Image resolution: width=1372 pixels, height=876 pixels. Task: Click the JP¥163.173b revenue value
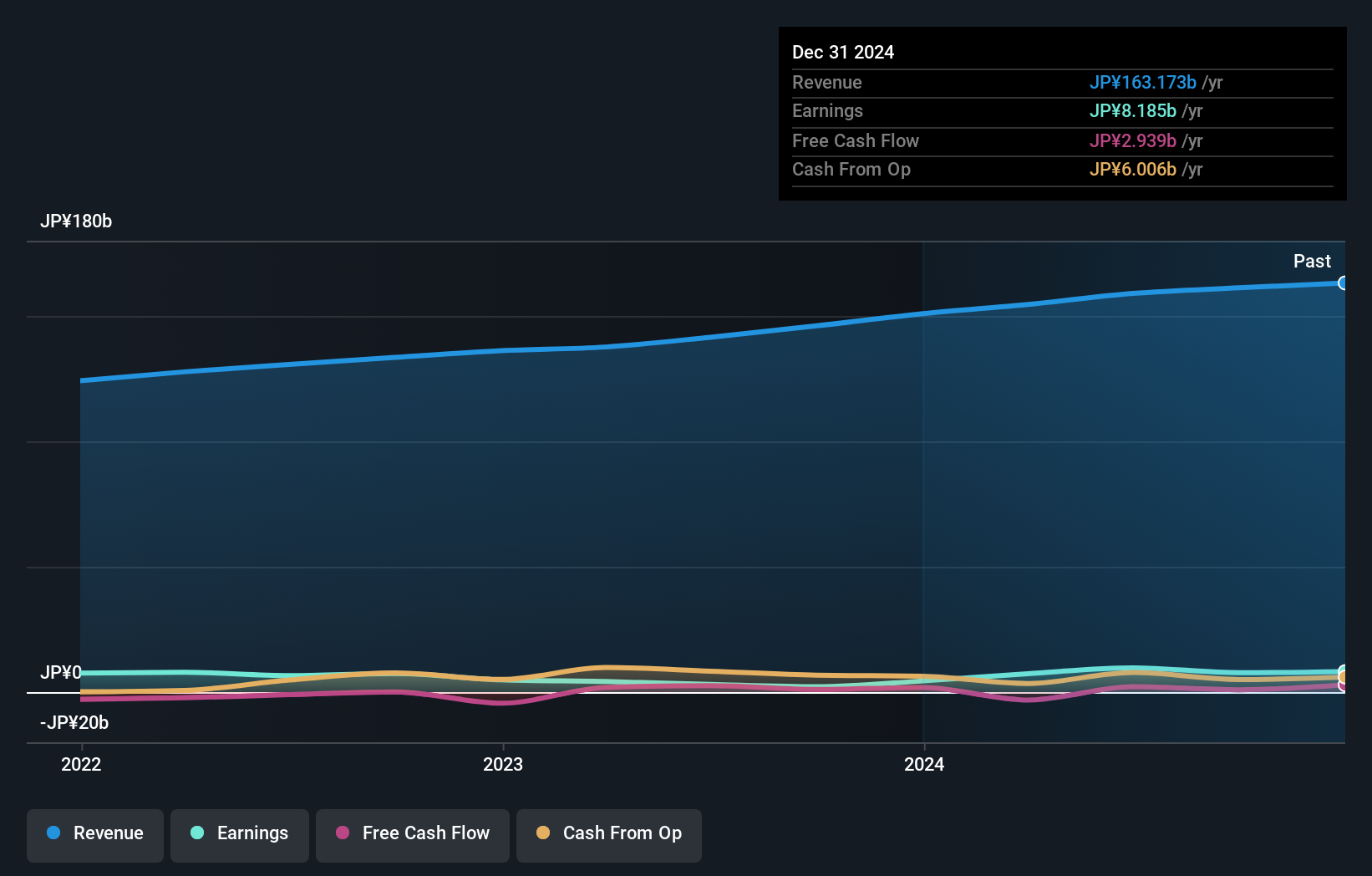point(1142,82)
